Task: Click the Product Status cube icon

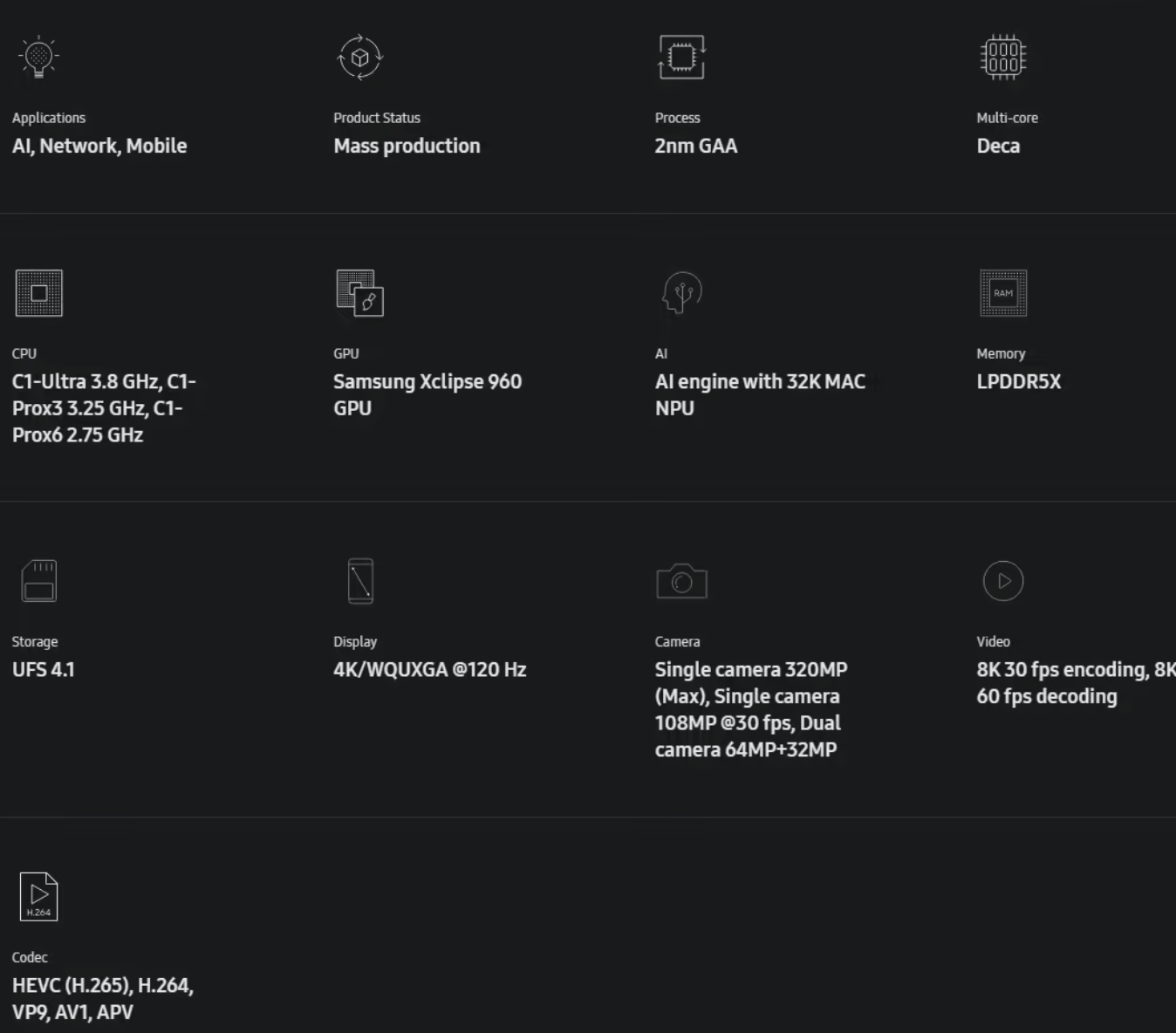Action: [359, 58]
